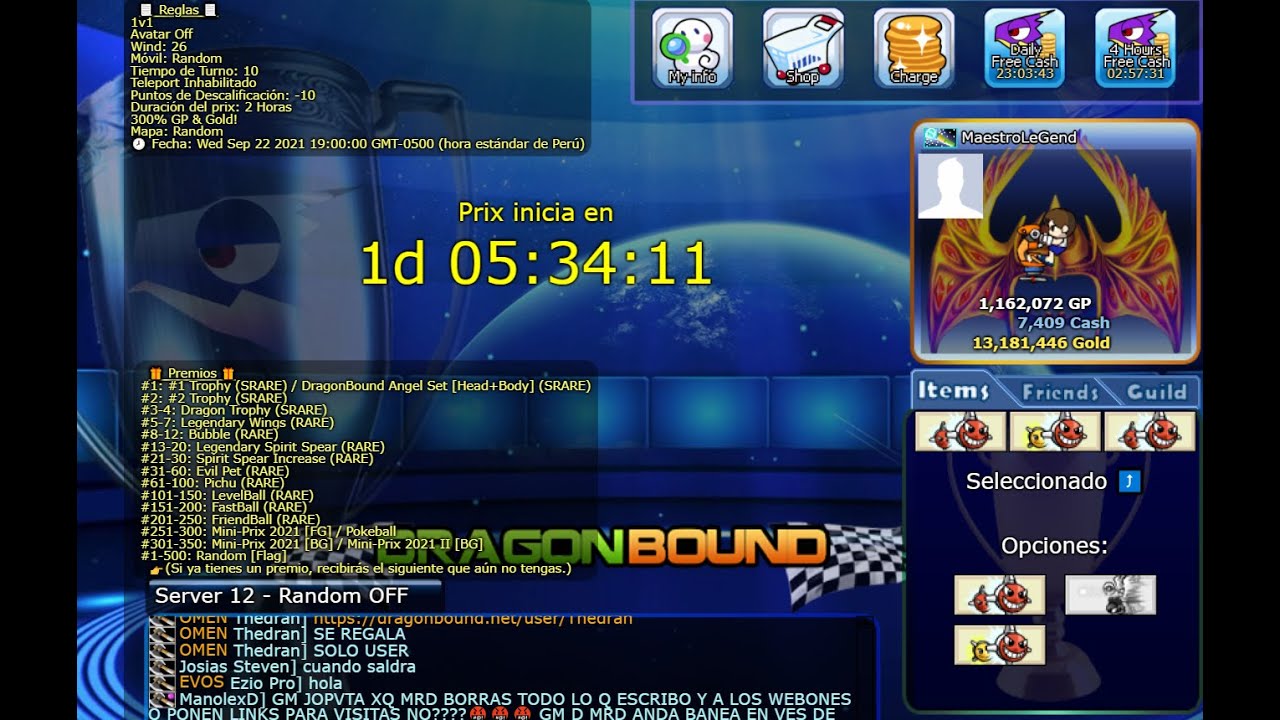
Task: Click the Opciones: label
Action: 1055,546
